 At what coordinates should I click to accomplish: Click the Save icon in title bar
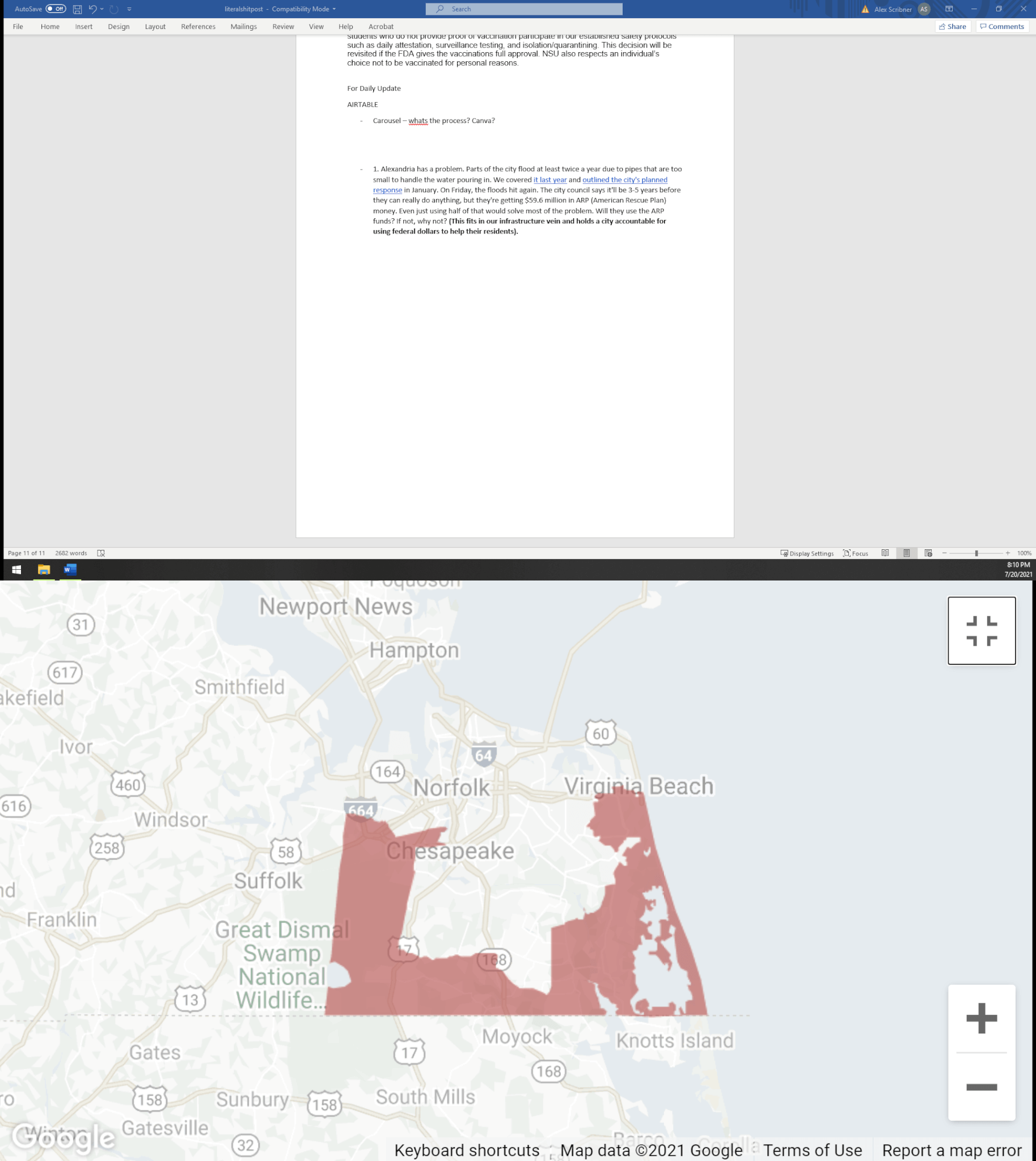78,9
